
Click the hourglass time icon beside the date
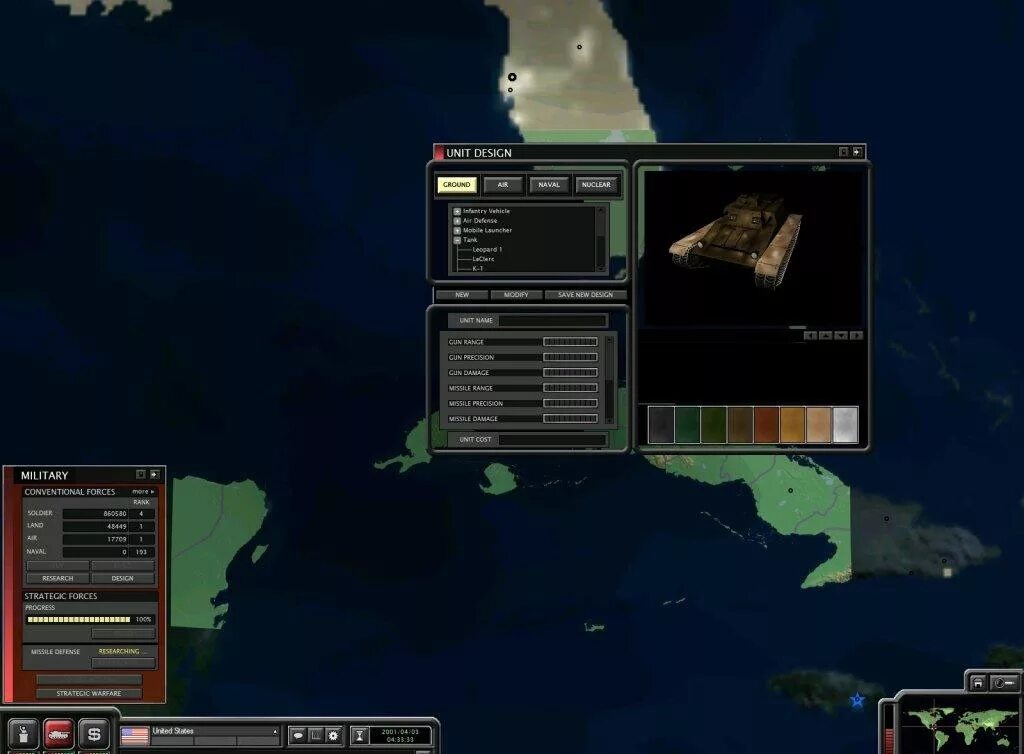(358, 734)
